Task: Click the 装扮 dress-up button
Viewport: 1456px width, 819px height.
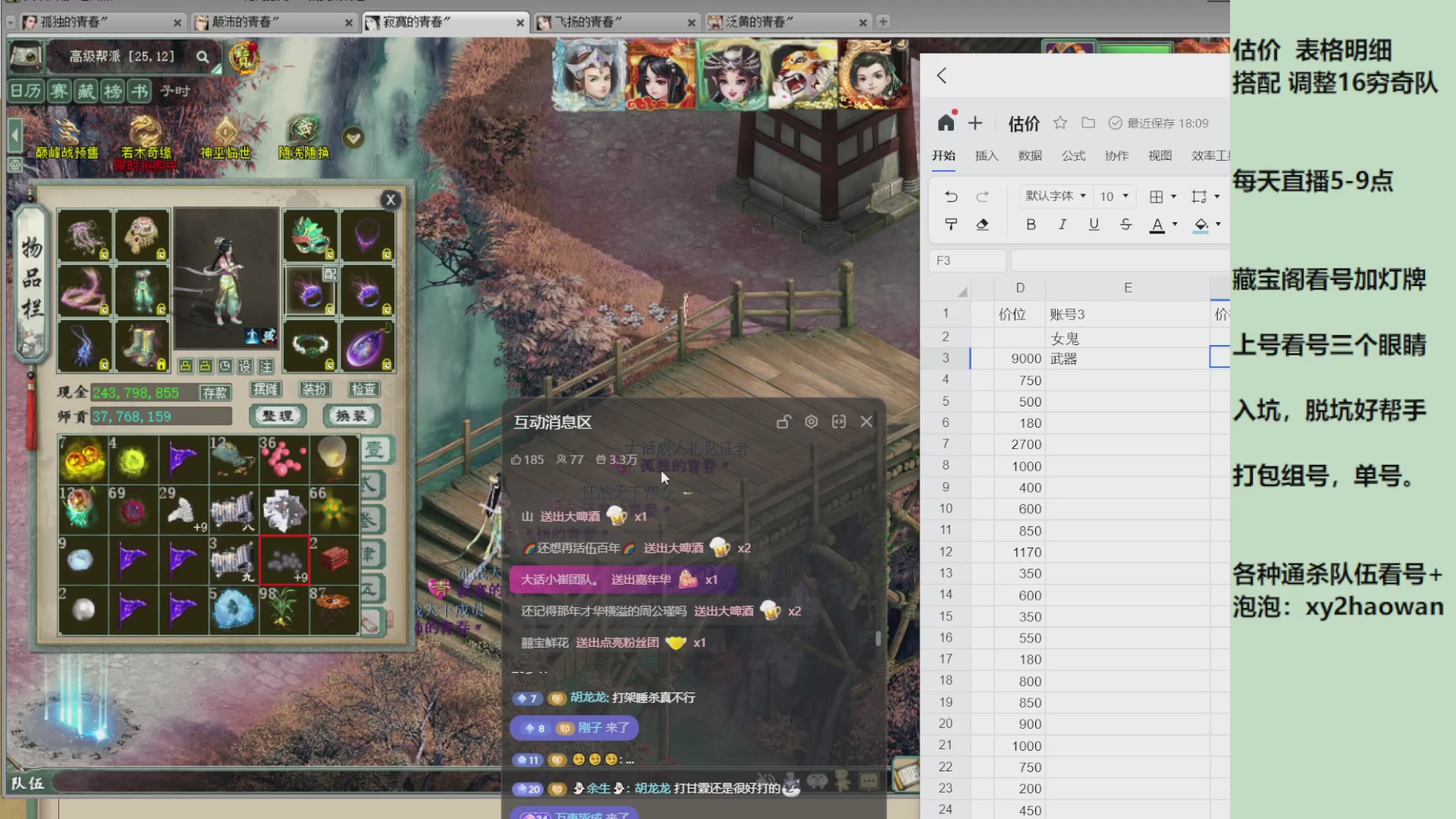Action: coord(315,389)
